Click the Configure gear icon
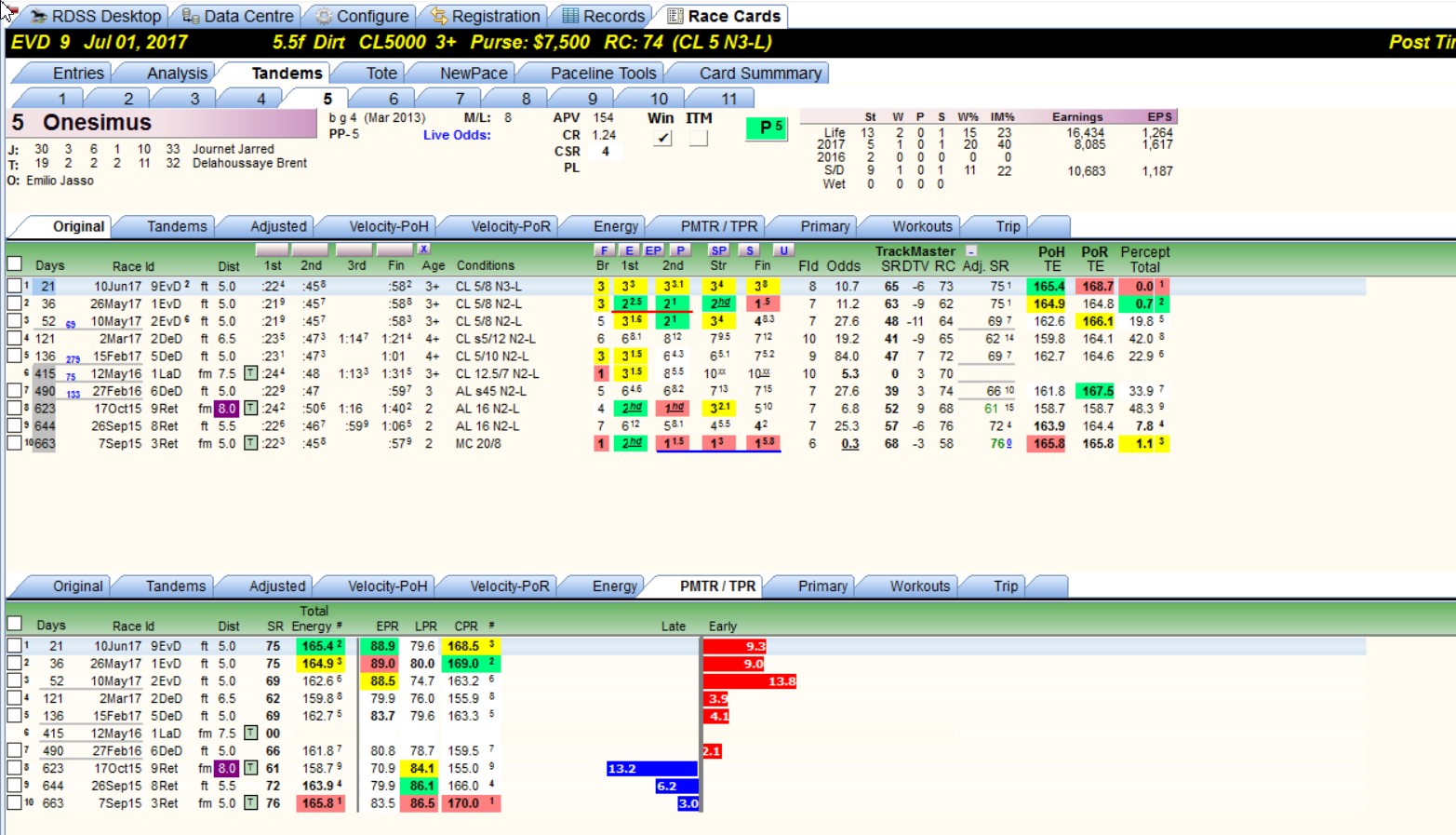Image resolution: width=1456 pixels, height=835 pixels. [x=323, y=16]
